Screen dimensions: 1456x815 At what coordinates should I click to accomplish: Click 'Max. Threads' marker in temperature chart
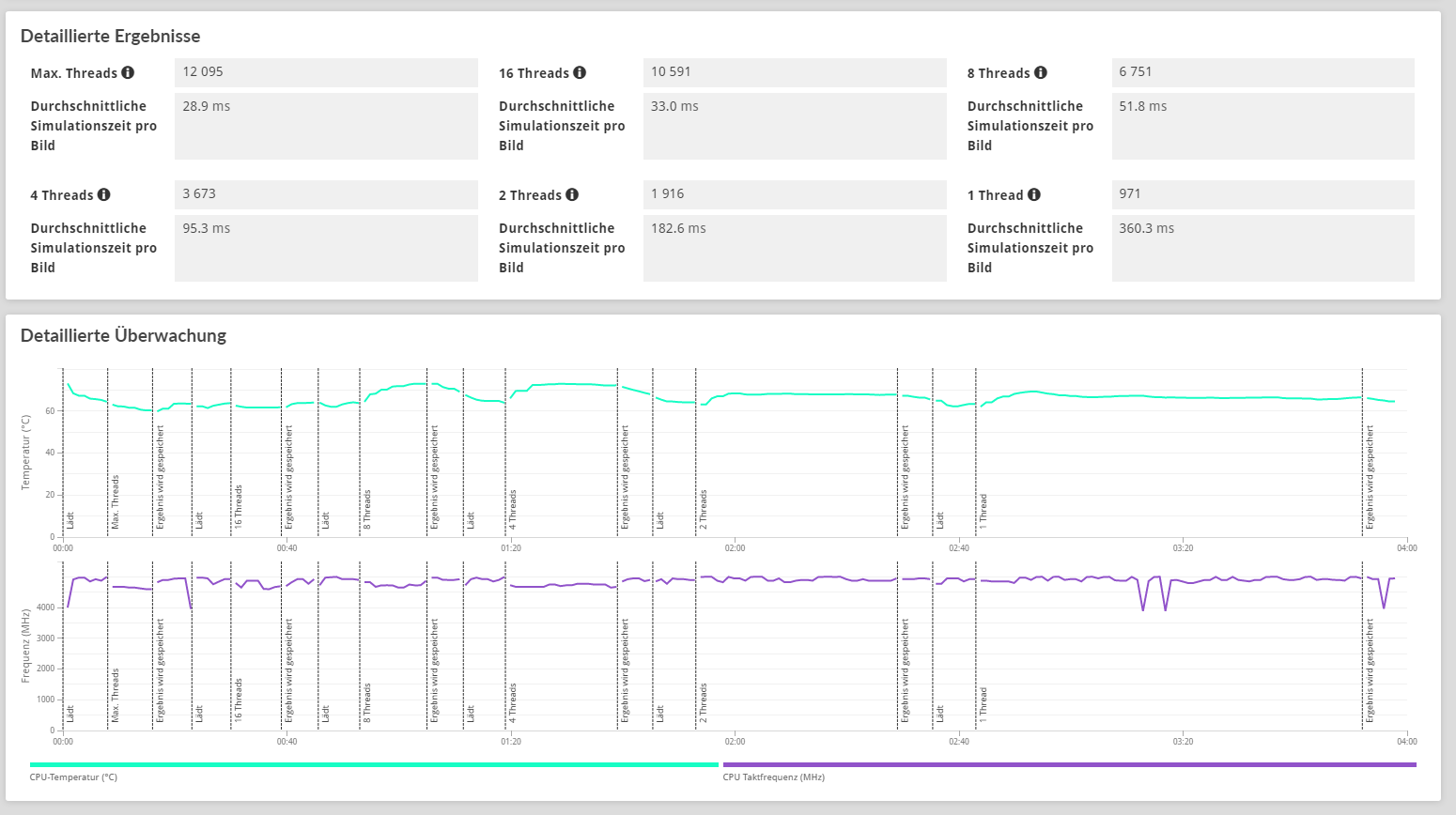[x=116, y=501]
